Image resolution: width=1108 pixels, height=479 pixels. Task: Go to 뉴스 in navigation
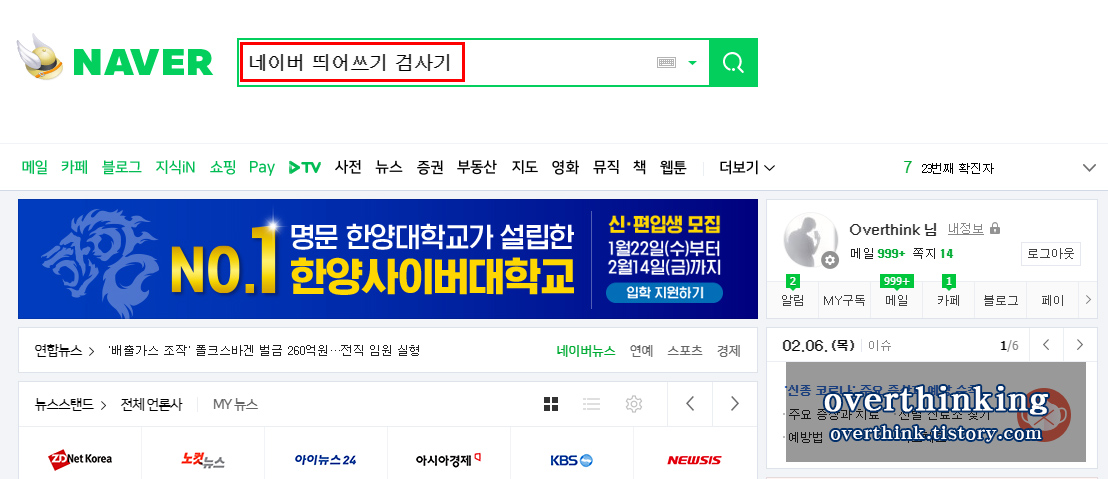[389, 167]
